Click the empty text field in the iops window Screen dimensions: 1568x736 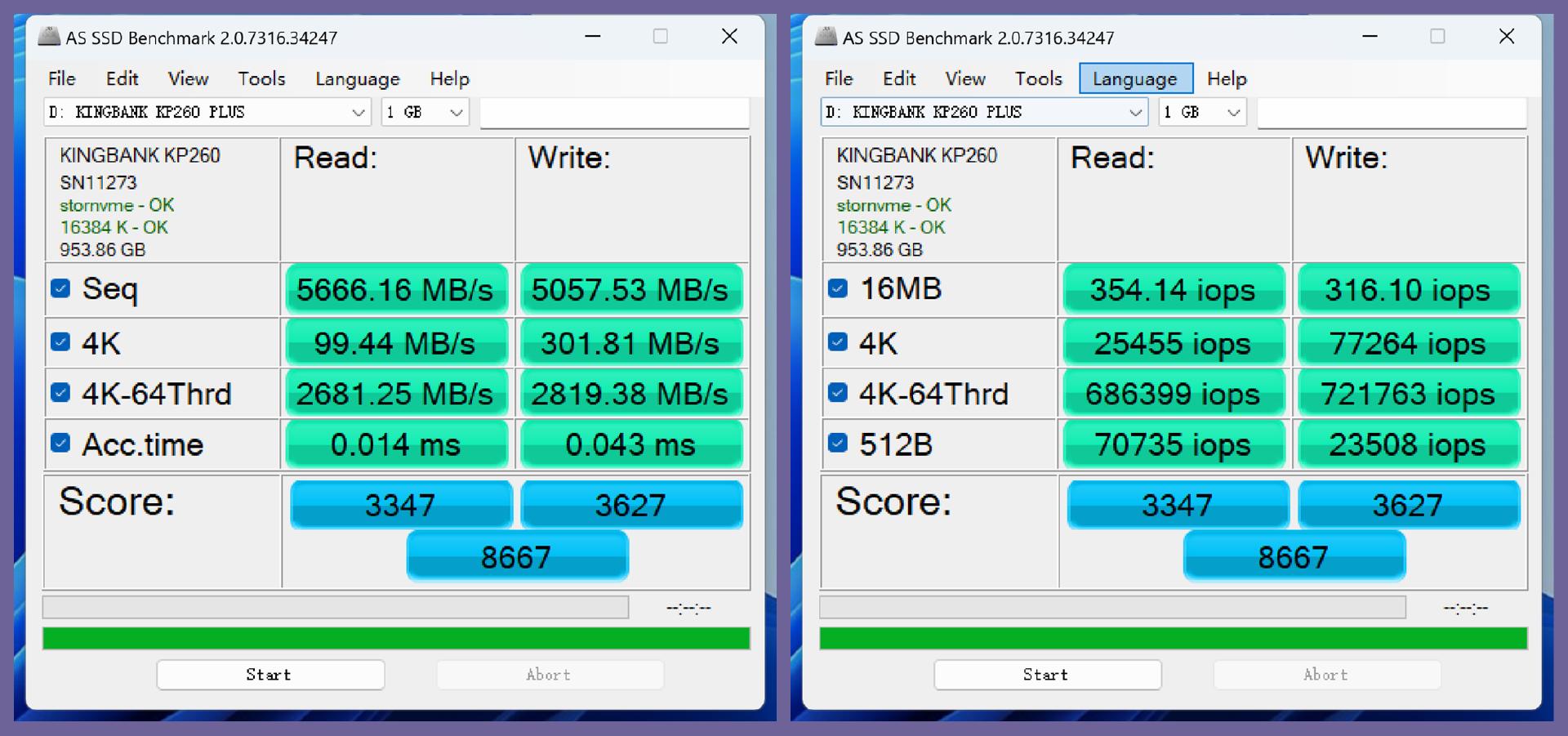point(1392,112)
